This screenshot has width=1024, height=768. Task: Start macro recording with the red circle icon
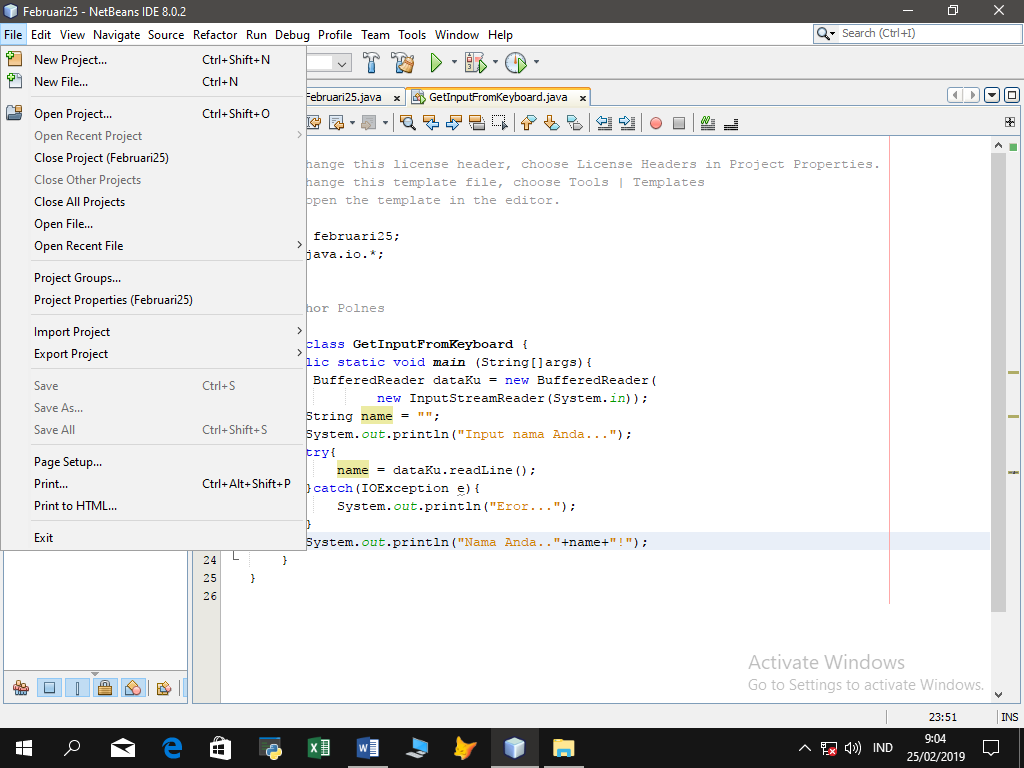point(655,122)
